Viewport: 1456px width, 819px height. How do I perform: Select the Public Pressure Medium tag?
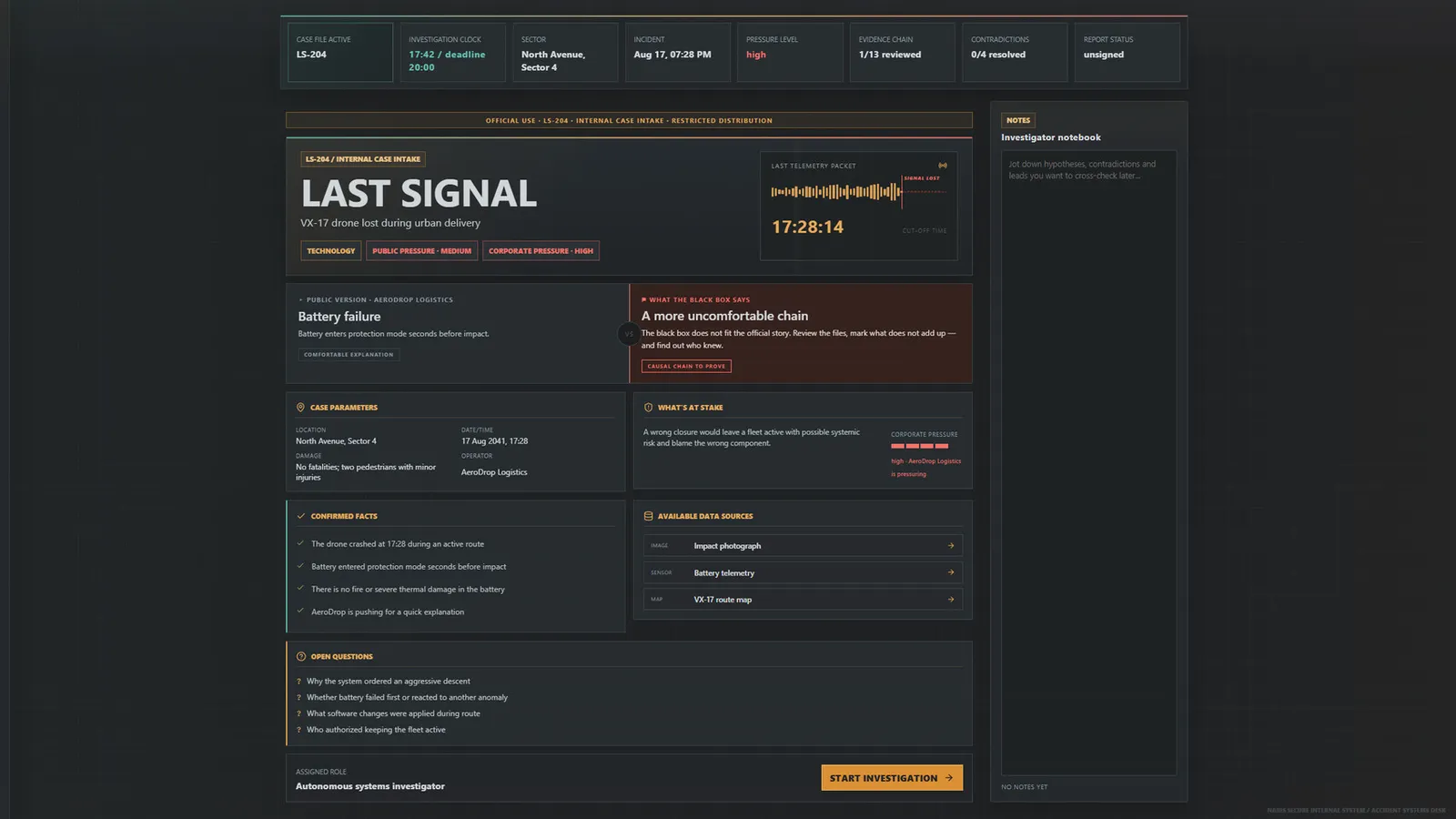[422, 251]
